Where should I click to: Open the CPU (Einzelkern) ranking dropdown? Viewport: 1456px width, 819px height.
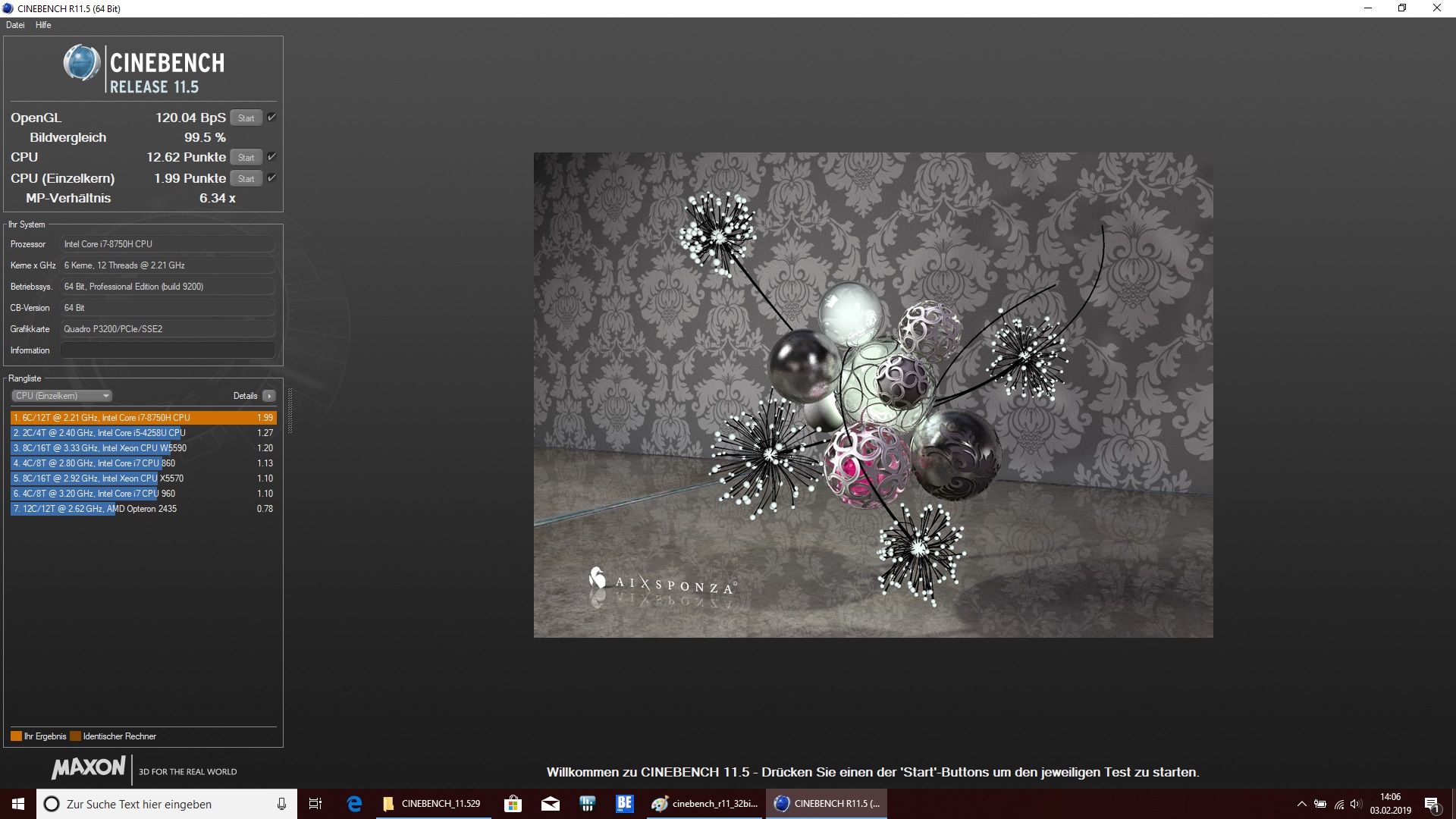tap(62, 396)
